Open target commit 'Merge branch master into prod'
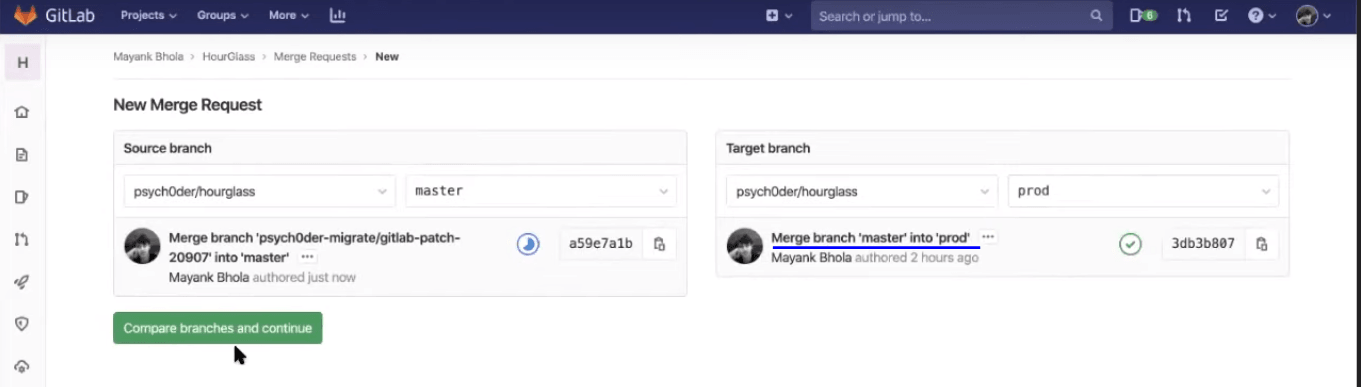 coord(871,238)
